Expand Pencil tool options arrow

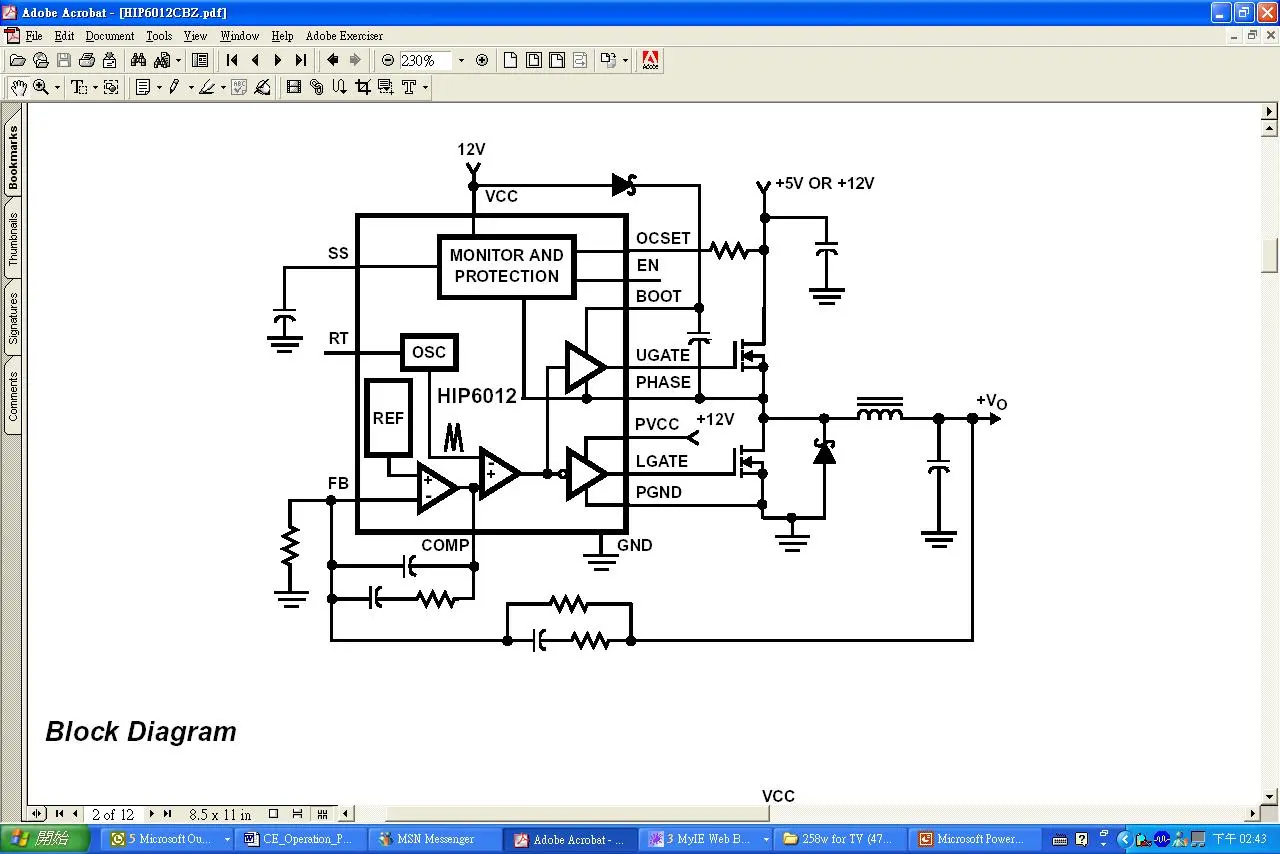click(190, 88)
